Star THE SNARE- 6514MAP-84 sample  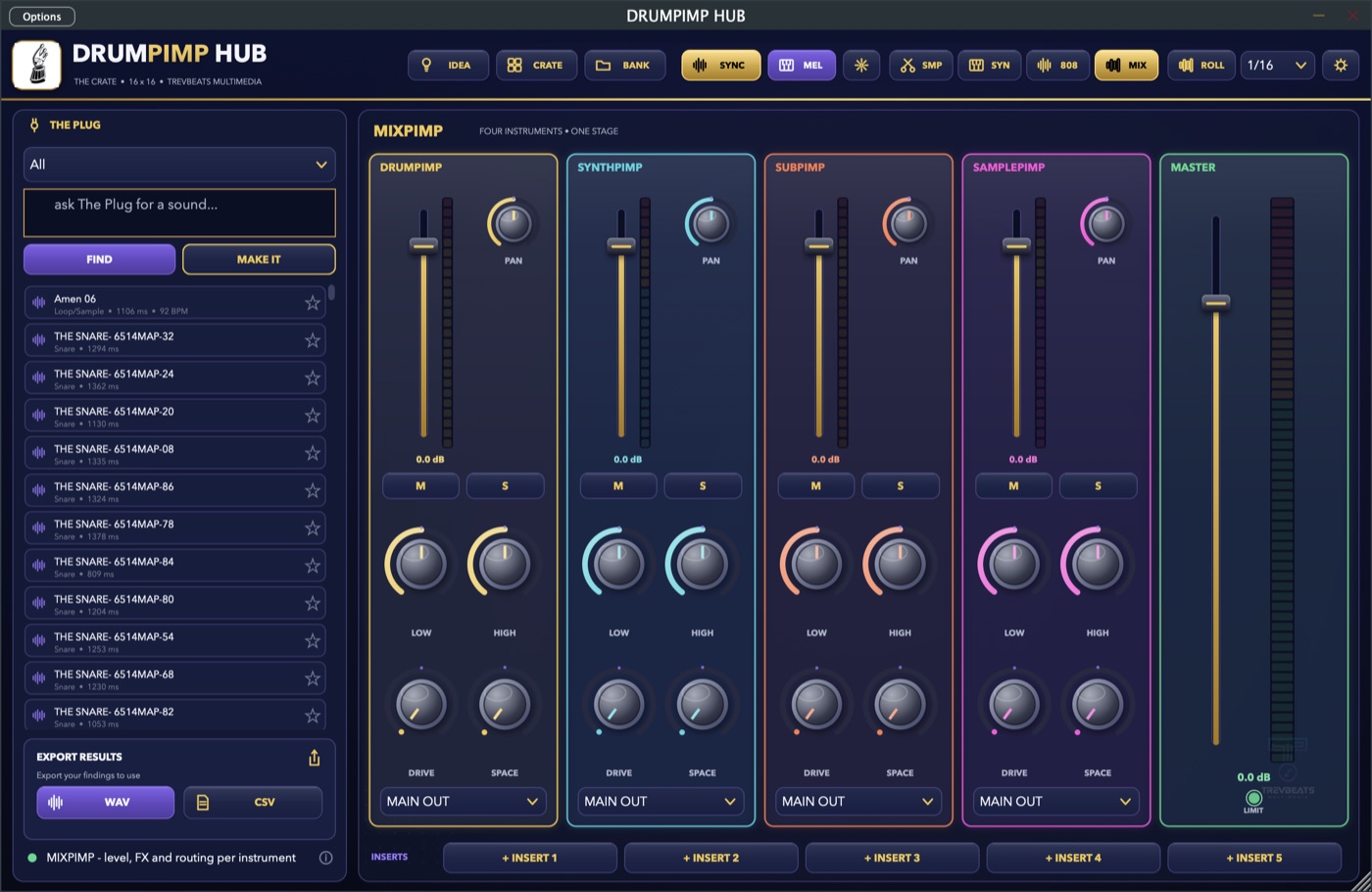(x=313, y=566)
